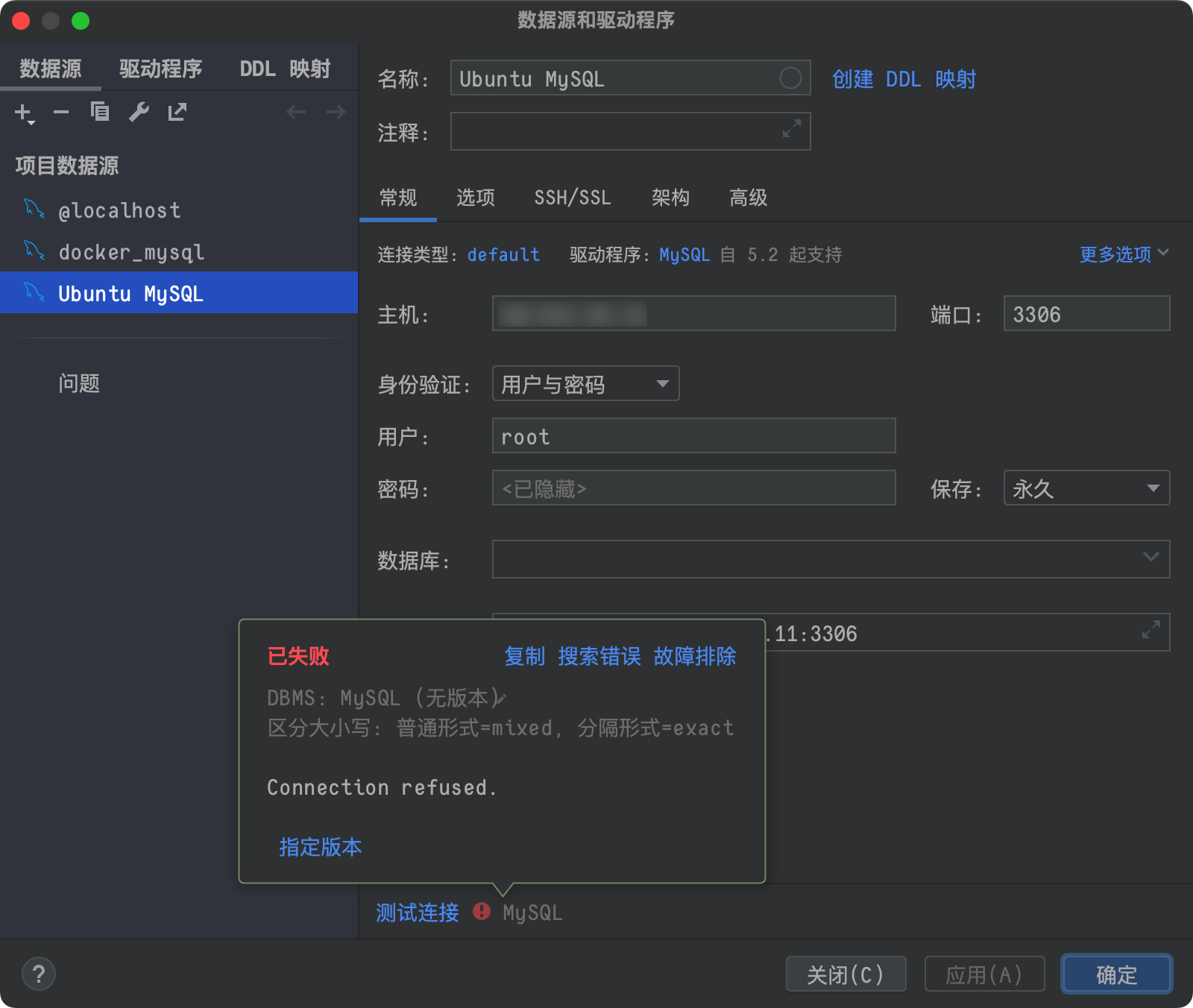Screen dimensions: 1193x1008
Task: Expand the database dropdown list
Action: 1150,558
